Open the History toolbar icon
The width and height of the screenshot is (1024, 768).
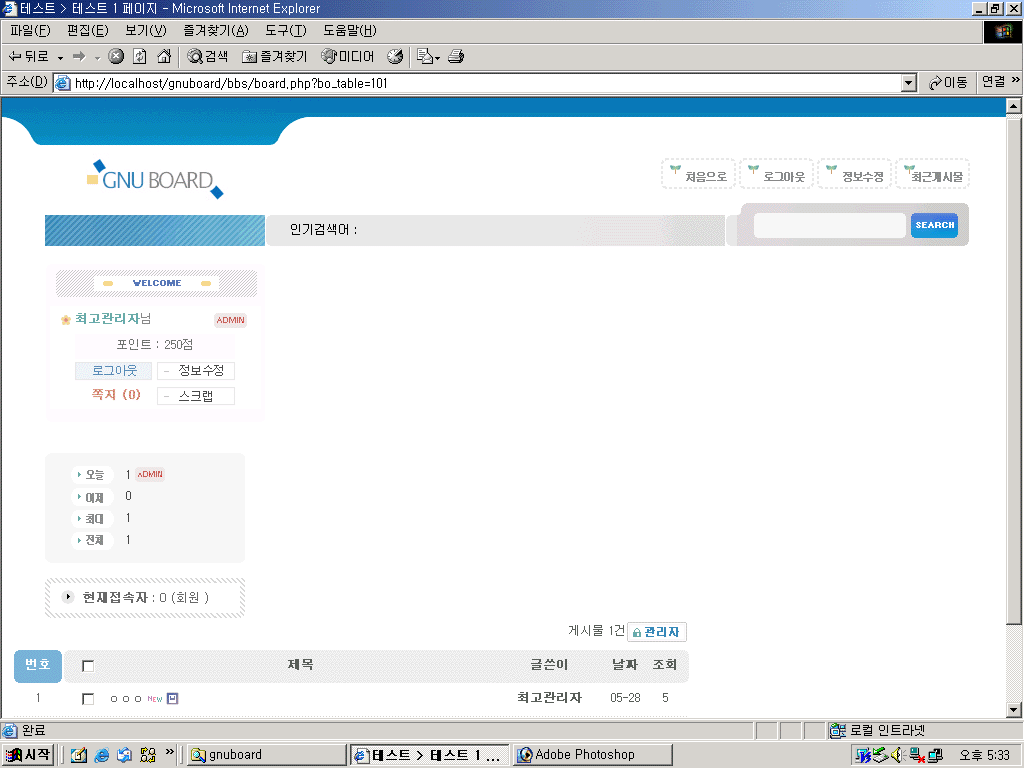(395, 57)
